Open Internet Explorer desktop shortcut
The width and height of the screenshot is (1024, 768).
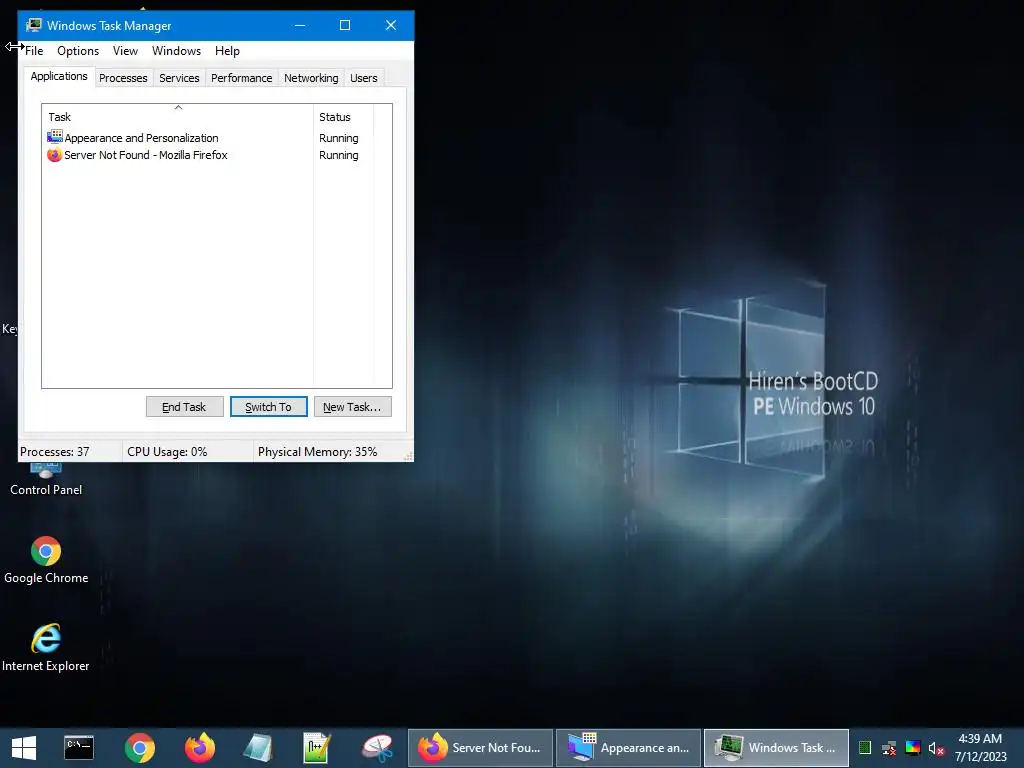(46, 648)
